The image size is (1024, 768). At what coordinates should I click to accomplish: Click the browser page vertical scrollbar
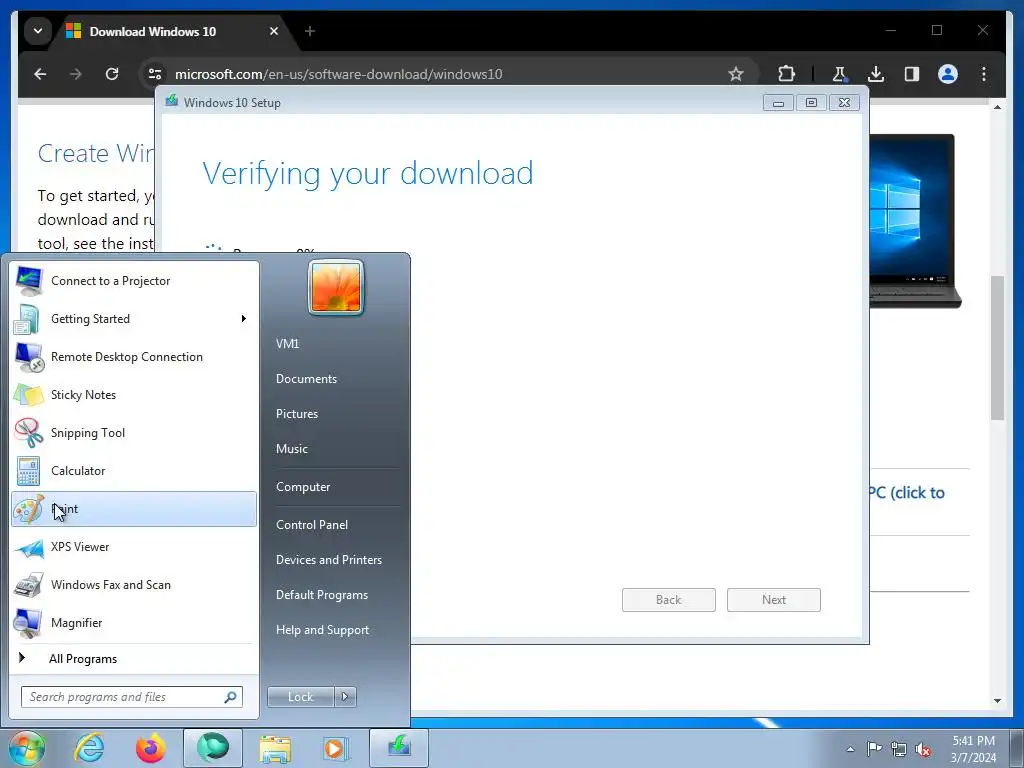pyautogui.click(x=997, y=348)
